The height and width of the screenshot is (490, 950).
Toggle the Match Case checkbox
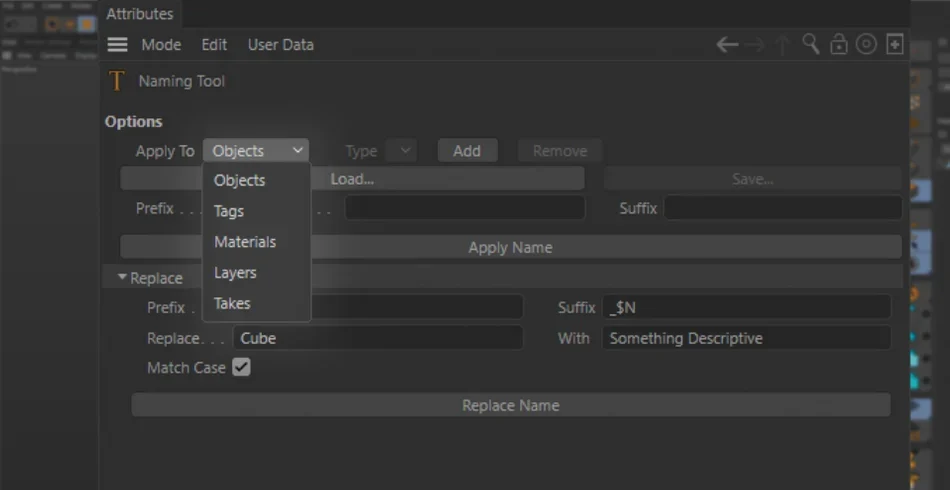click(x=242, y=368)
